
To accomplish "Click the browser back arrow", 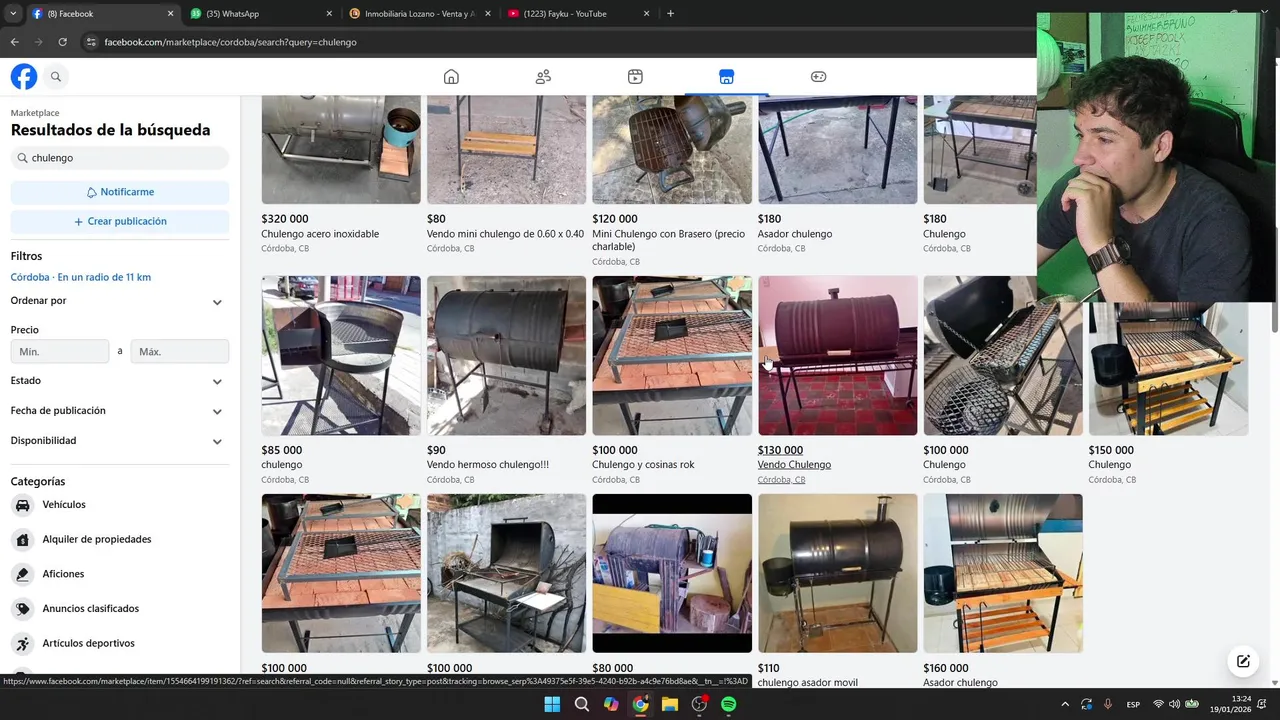I will click(x=14, y=42).
